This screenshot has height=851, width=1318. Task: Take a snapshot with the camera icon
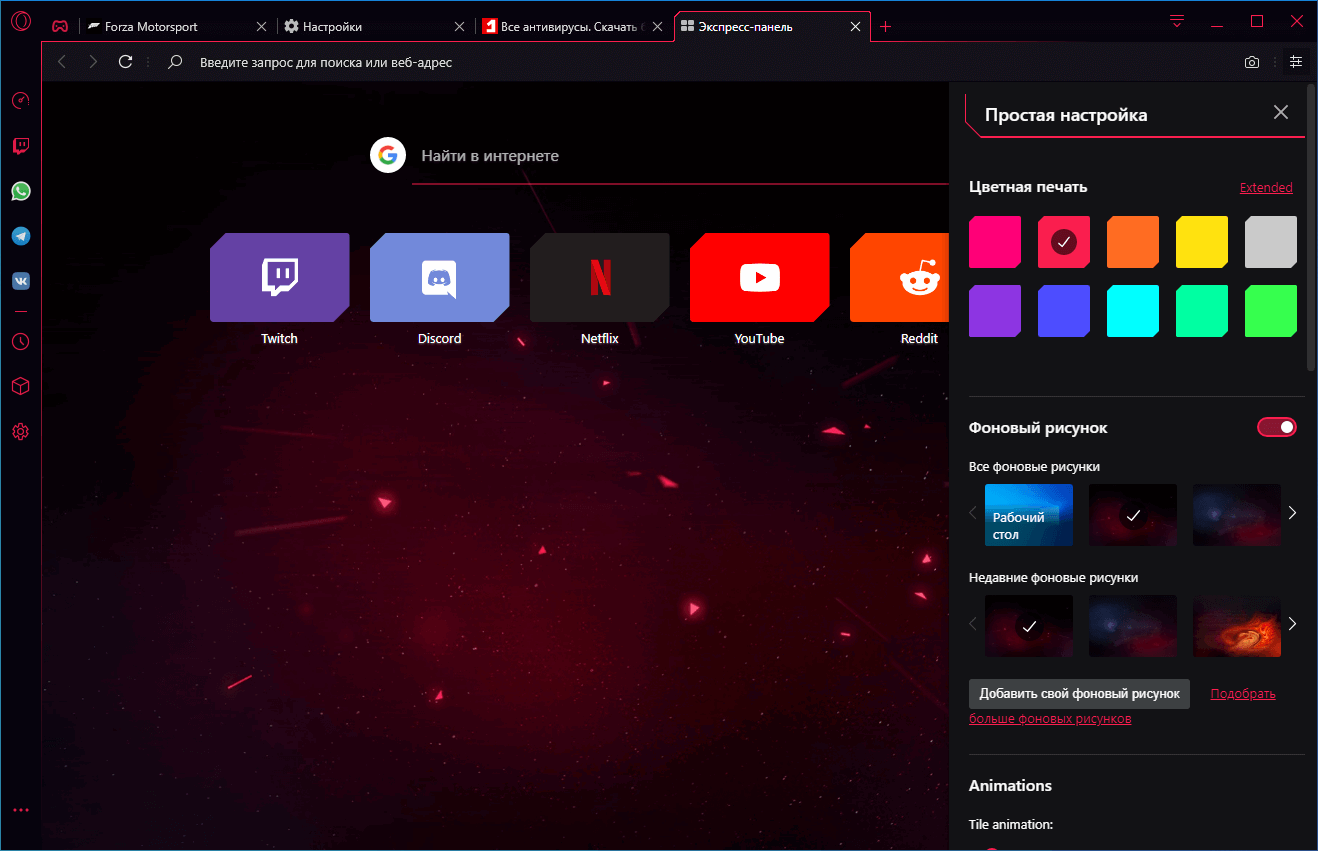(1252, 62)
